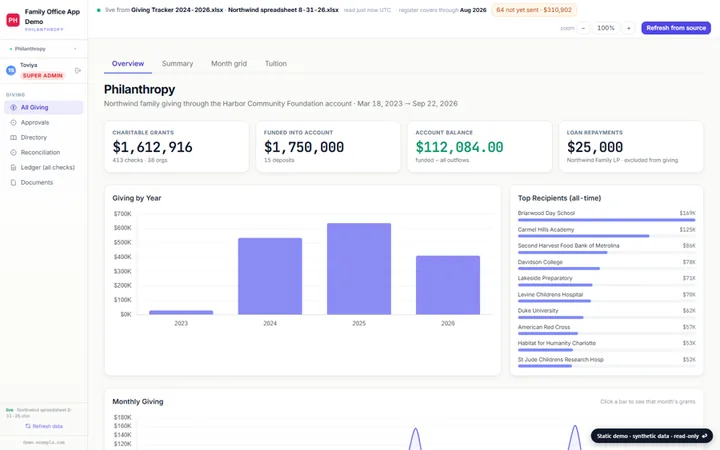This screenshot has width=720, height=450.
Task: Click Duke University recipient name
Action: click(x=538, y=311)
